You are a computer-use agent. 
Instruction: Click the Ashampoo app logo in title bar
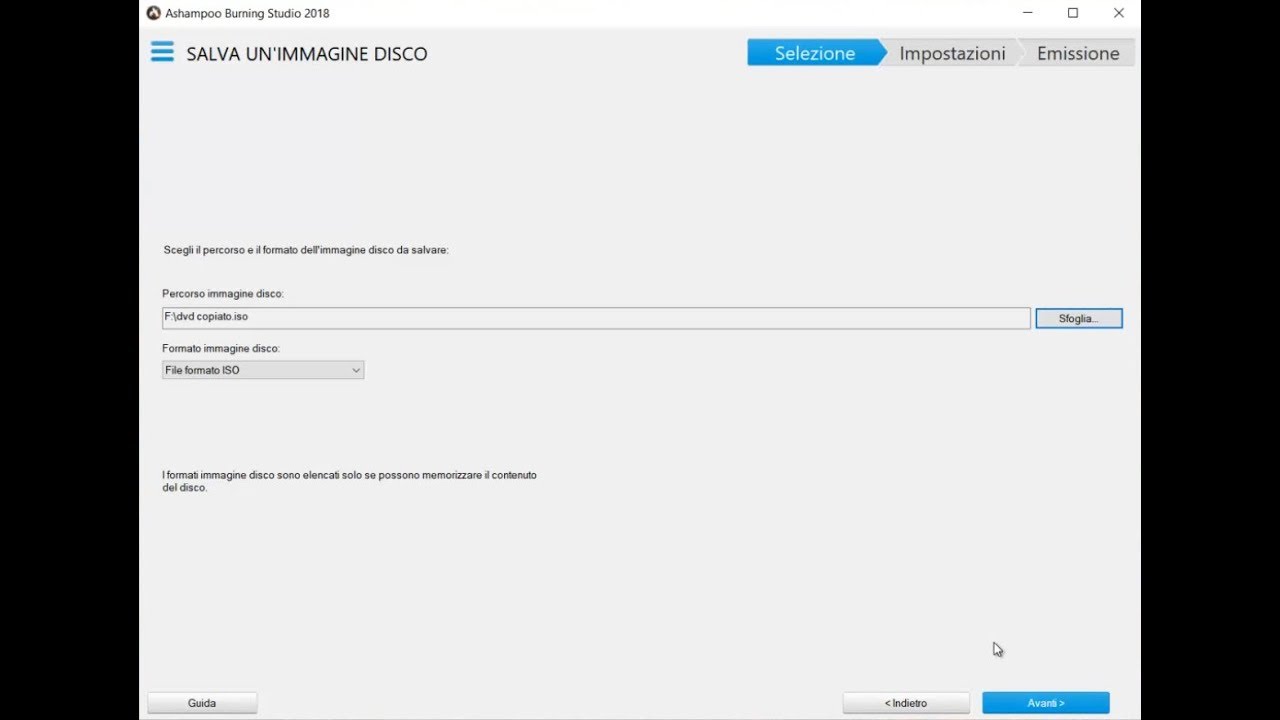point(153,13)
